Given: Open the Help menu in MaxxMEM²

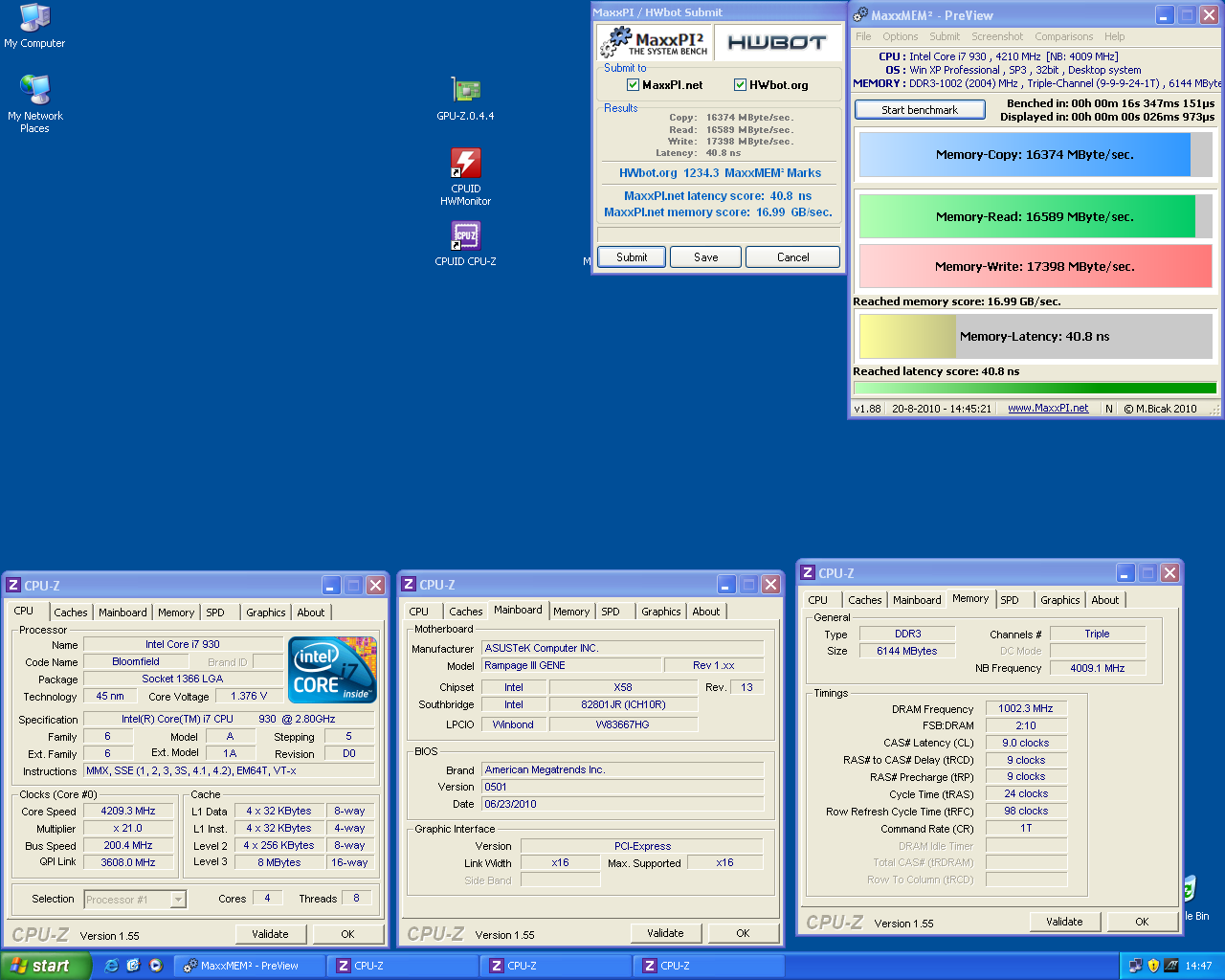Looking at the screenshot, I should click(1114, 36).
